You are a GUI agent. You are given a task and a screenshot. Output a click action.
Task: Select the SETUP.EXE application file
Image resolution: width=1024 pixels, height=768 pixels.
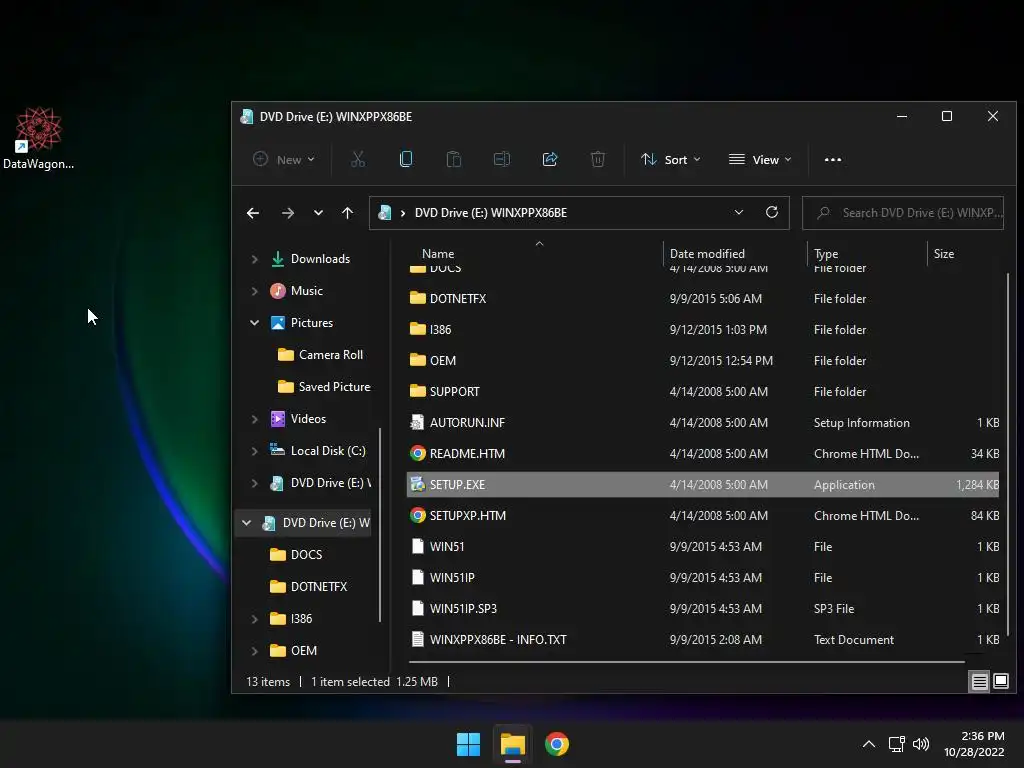703,485
